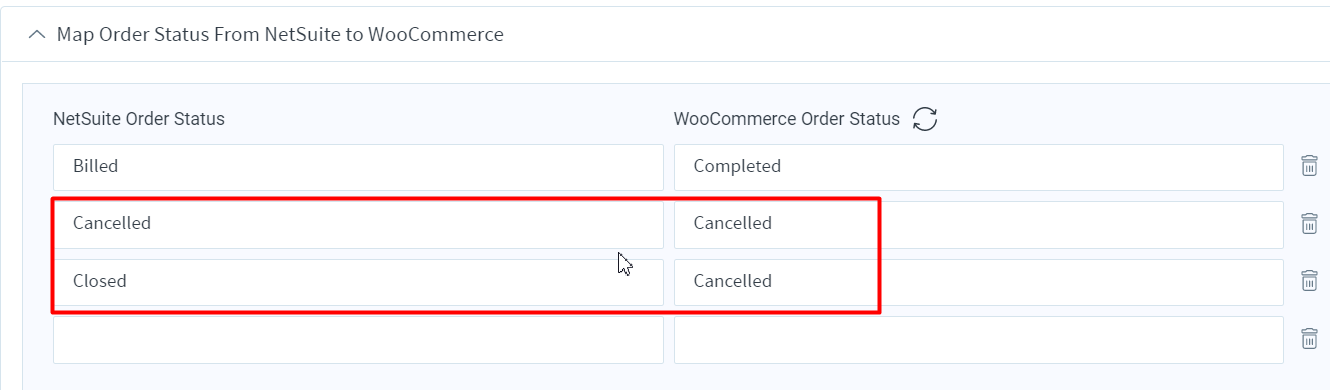This screenshot has width=1330, height=390.
Task: Select the NetSuite Cancelled status field
Action: pos(358,224)
